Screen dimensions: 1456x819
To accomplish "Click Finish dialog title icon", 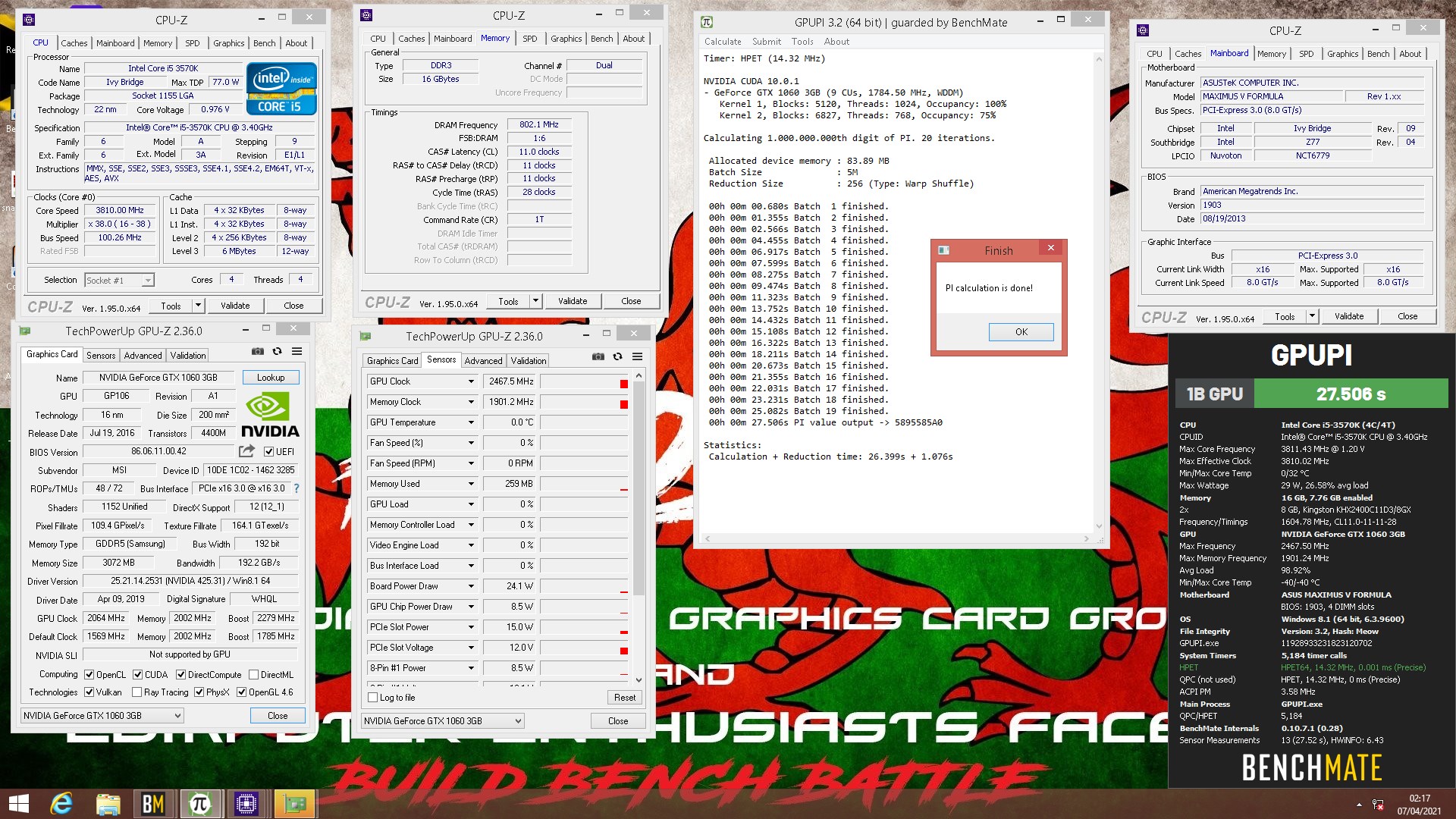I will pyautogui.click(x=944, y=250).
